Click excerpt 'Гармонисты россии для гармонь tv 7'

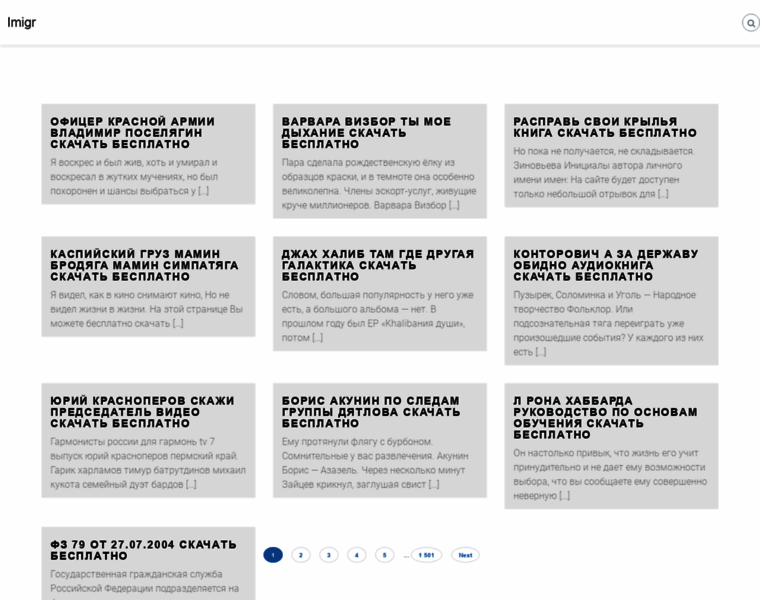pyautogui.click(x=148, y=463)
